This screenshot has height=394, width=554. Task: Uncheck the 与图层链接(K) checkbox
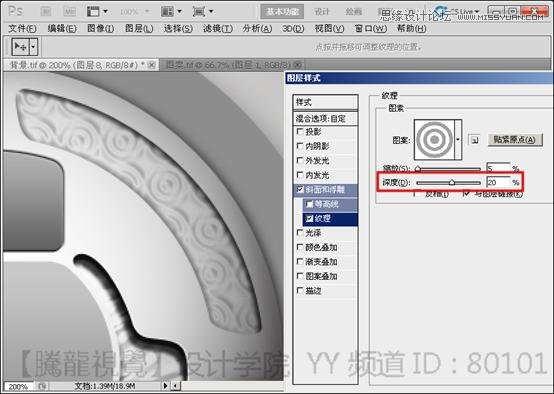click(x=466, y=194)
